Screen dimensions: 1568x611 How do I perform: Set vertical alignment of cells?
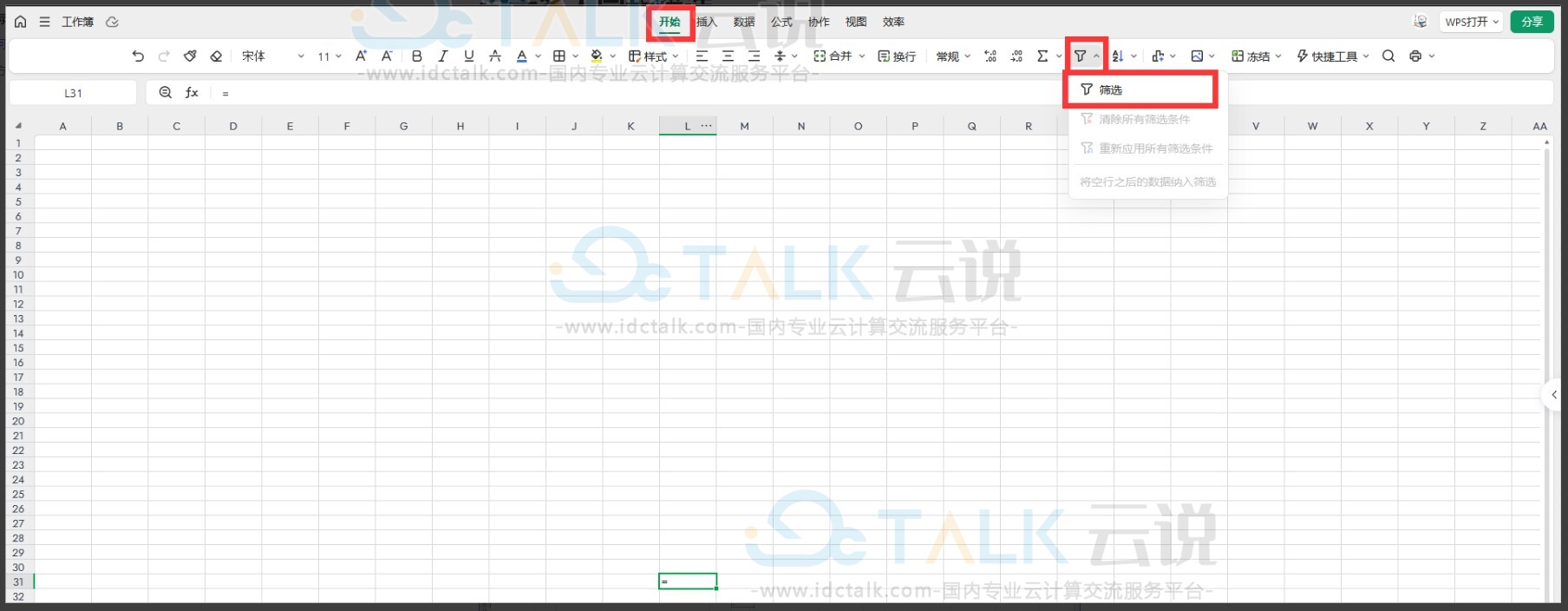pyautogui.click(x=780, y=56)
